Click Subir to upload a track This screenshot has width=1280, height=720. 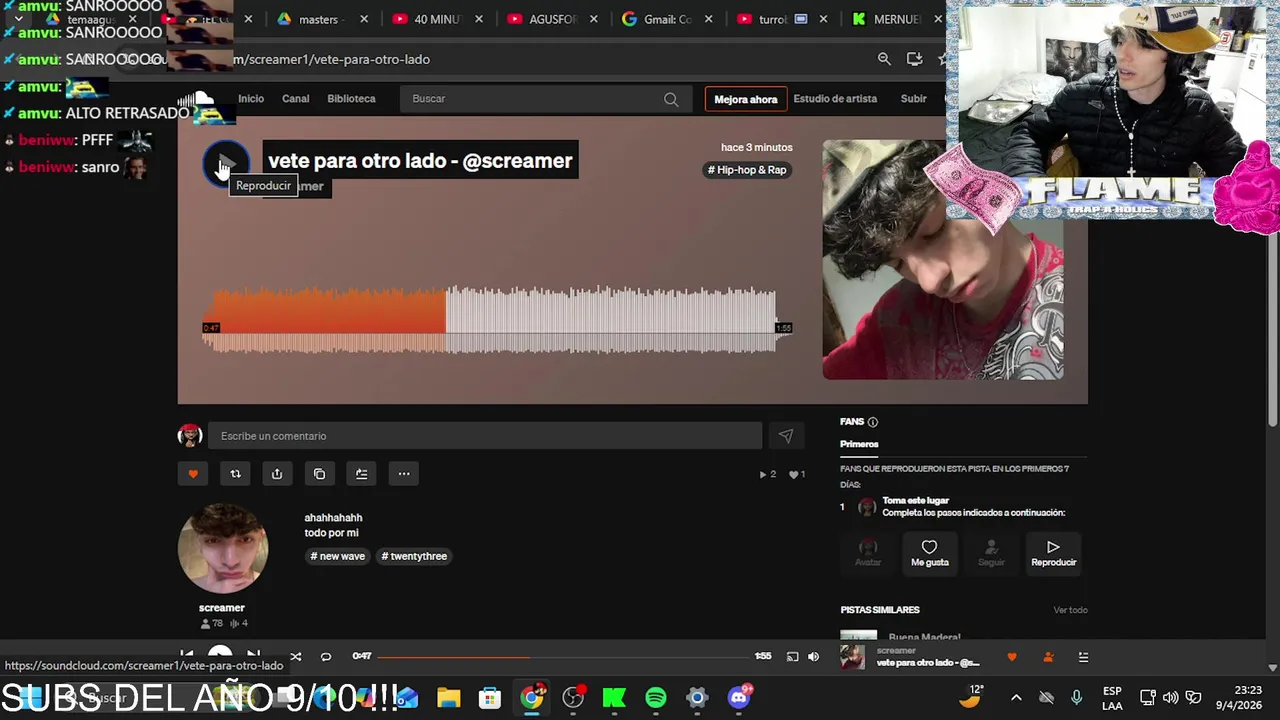(x=913, y=99)
